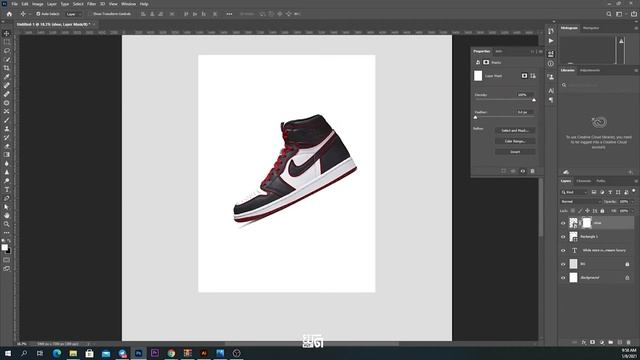Screen dimensions: 640x360
Task: Toggle visibility of the shoe layer
Action: coord(563,223)
